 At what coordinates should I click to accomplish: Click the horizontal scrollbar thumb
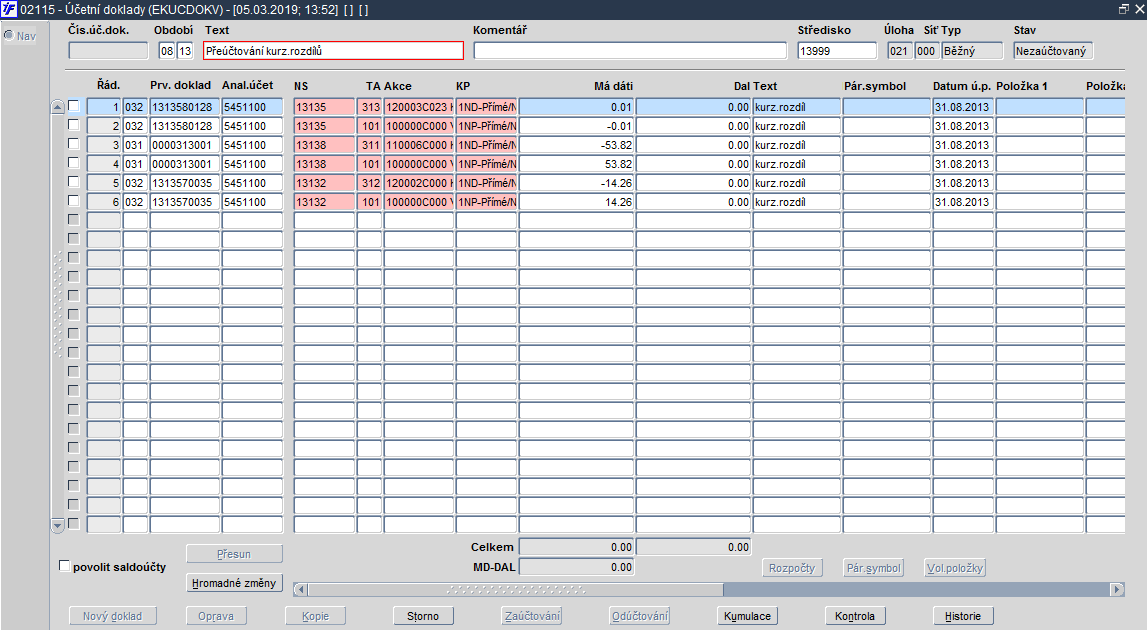coord(516,590)
